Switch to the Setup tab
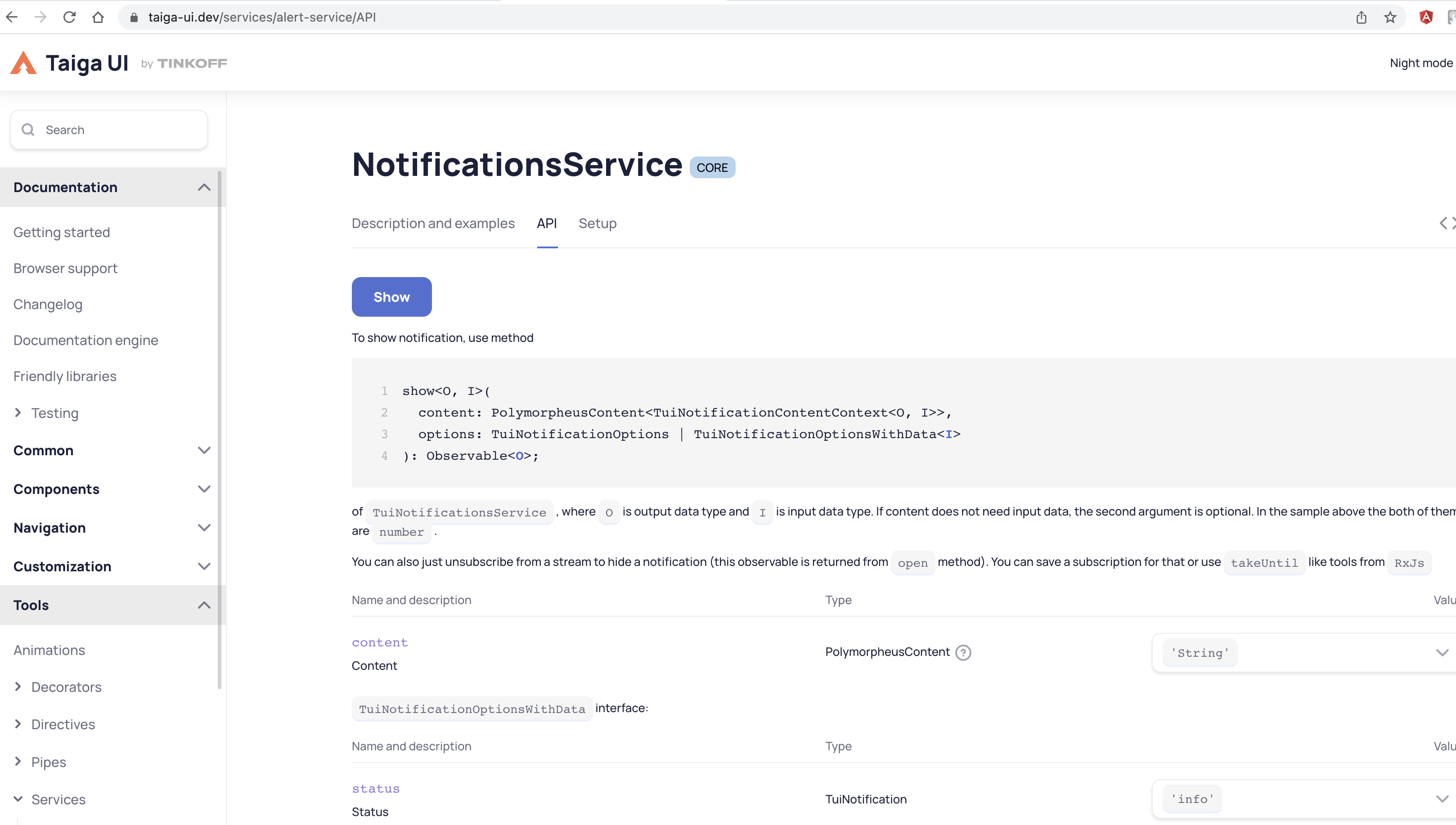 point(598,223)
